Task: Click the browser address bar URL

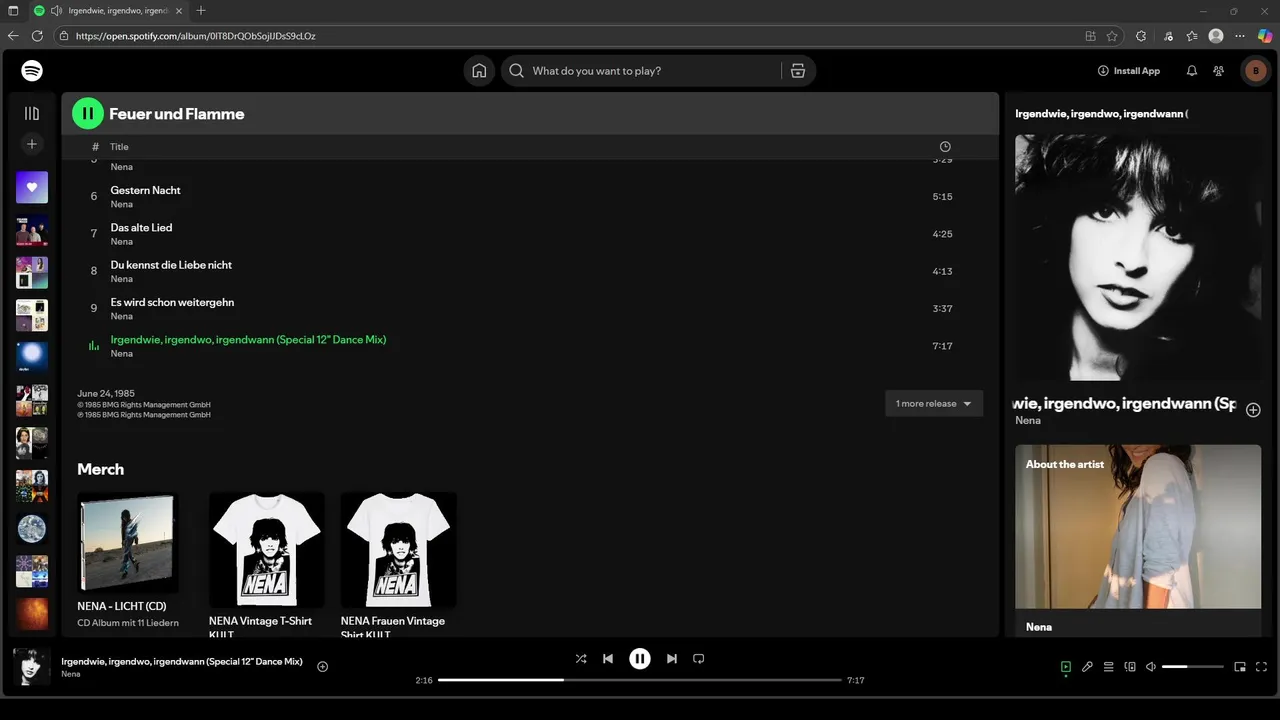Action: [196, 36]
